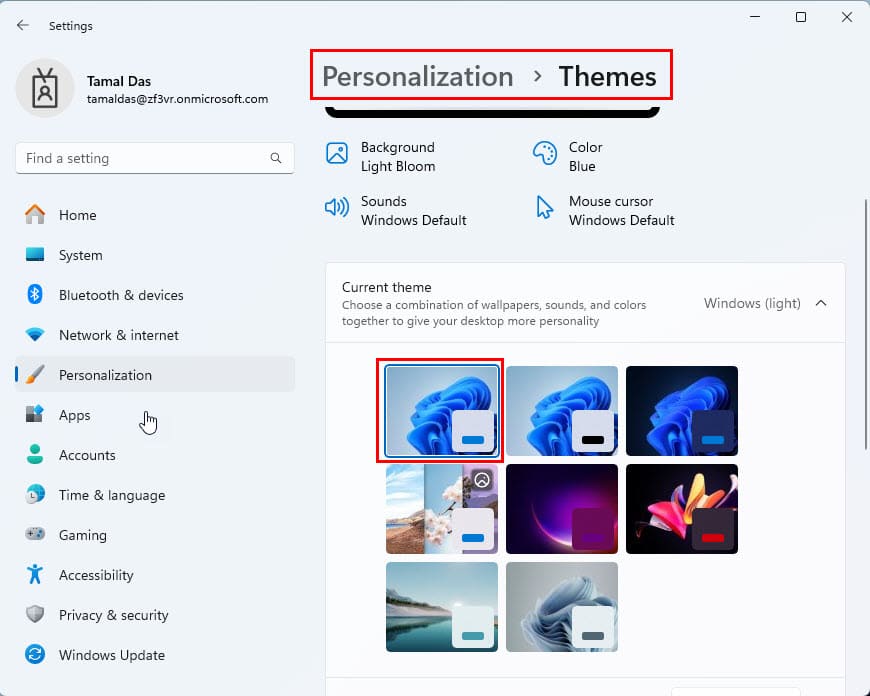Focus the Find a setting search box

155,158
